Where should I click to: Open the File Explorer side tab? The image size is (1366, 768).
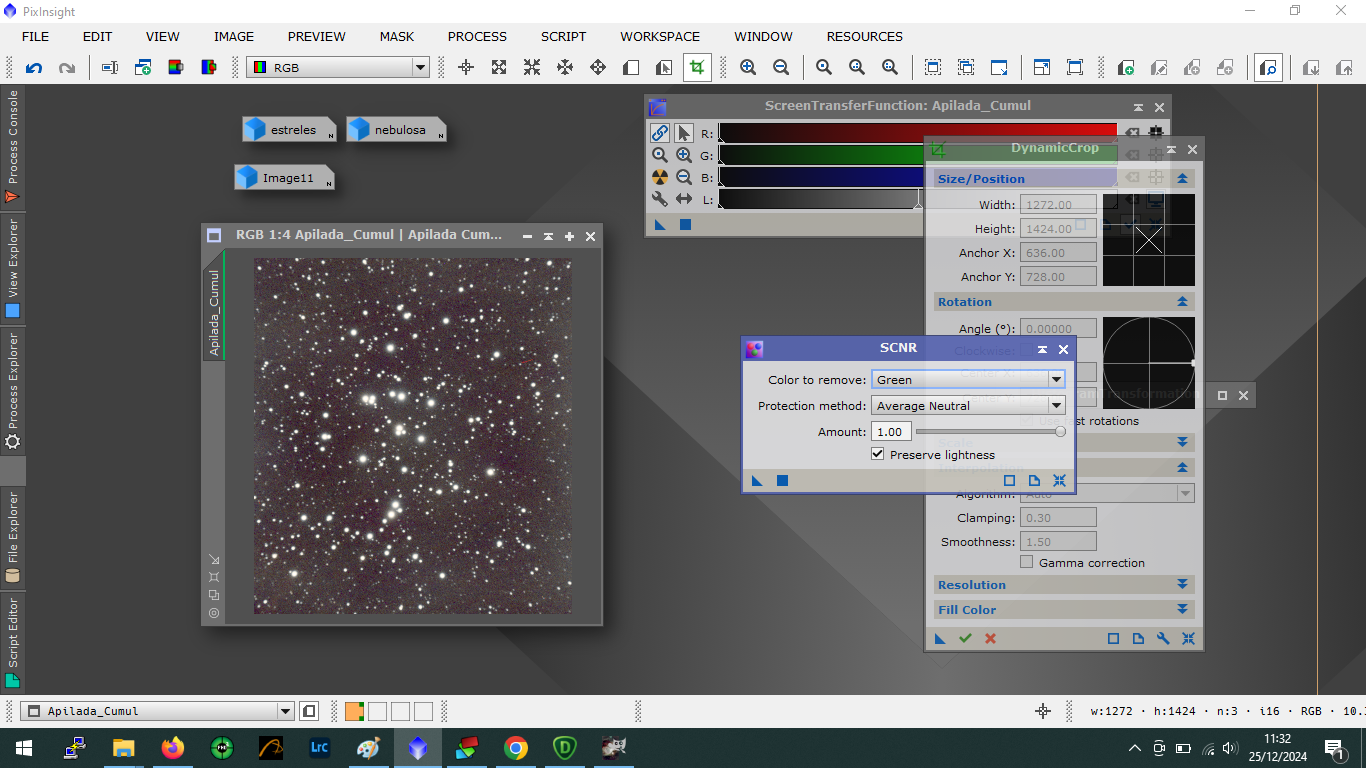13,538
